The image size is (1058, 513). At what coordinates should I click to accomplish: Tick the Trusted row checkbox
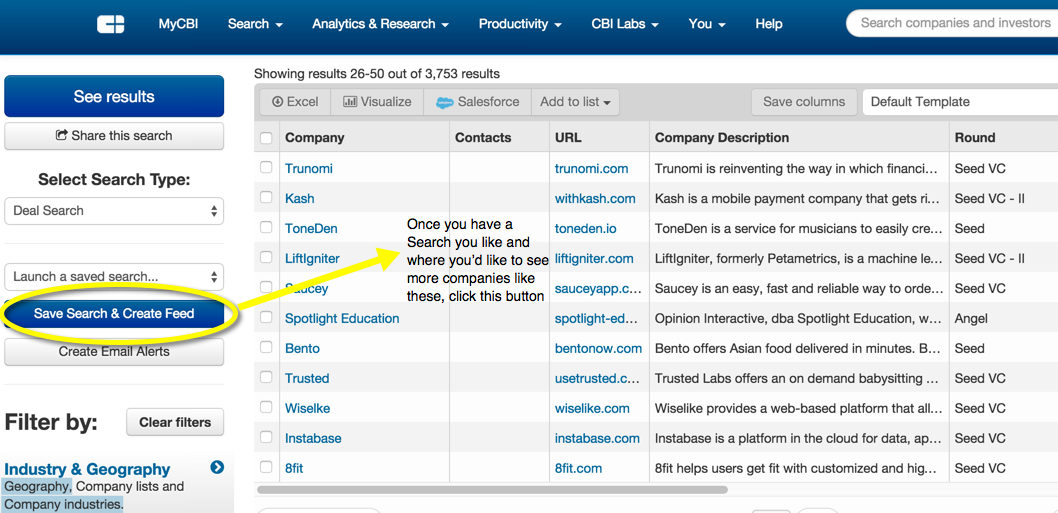(267, 377)
